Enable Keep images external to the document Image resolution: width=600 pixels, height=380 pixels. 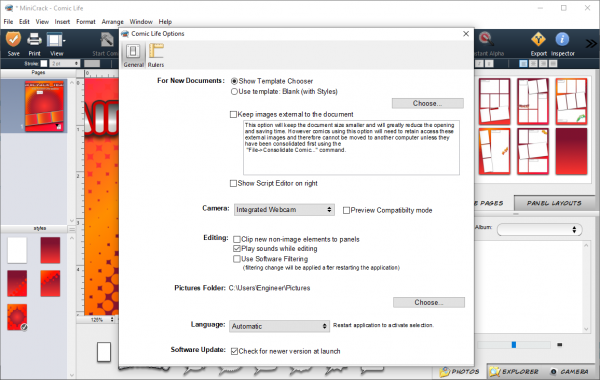[233, 114]
